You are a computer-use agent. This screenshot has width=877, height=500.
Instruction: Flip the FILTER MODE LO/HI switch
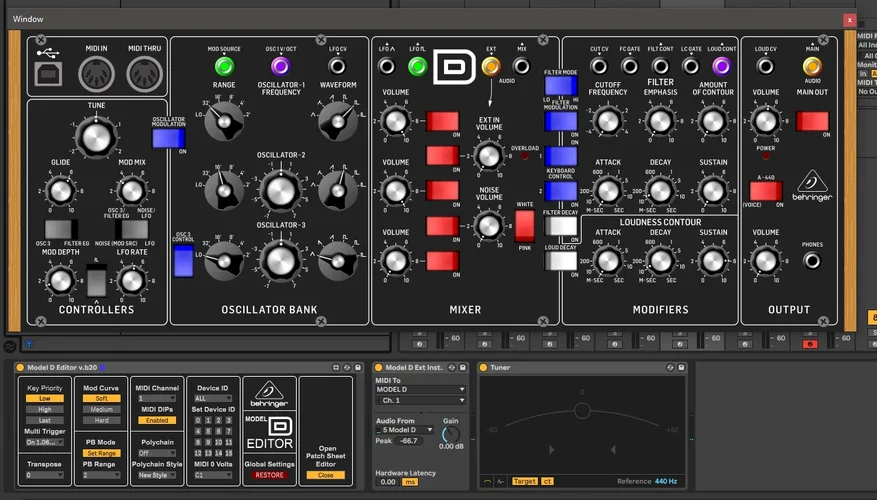[560, 86]
